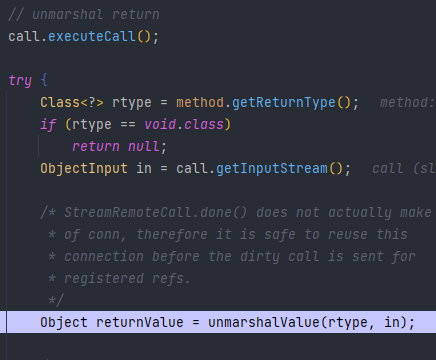This screenshot has height=360, width=436.
Task: Click the comment closing */ marker
Action: [x=56, y=300]
